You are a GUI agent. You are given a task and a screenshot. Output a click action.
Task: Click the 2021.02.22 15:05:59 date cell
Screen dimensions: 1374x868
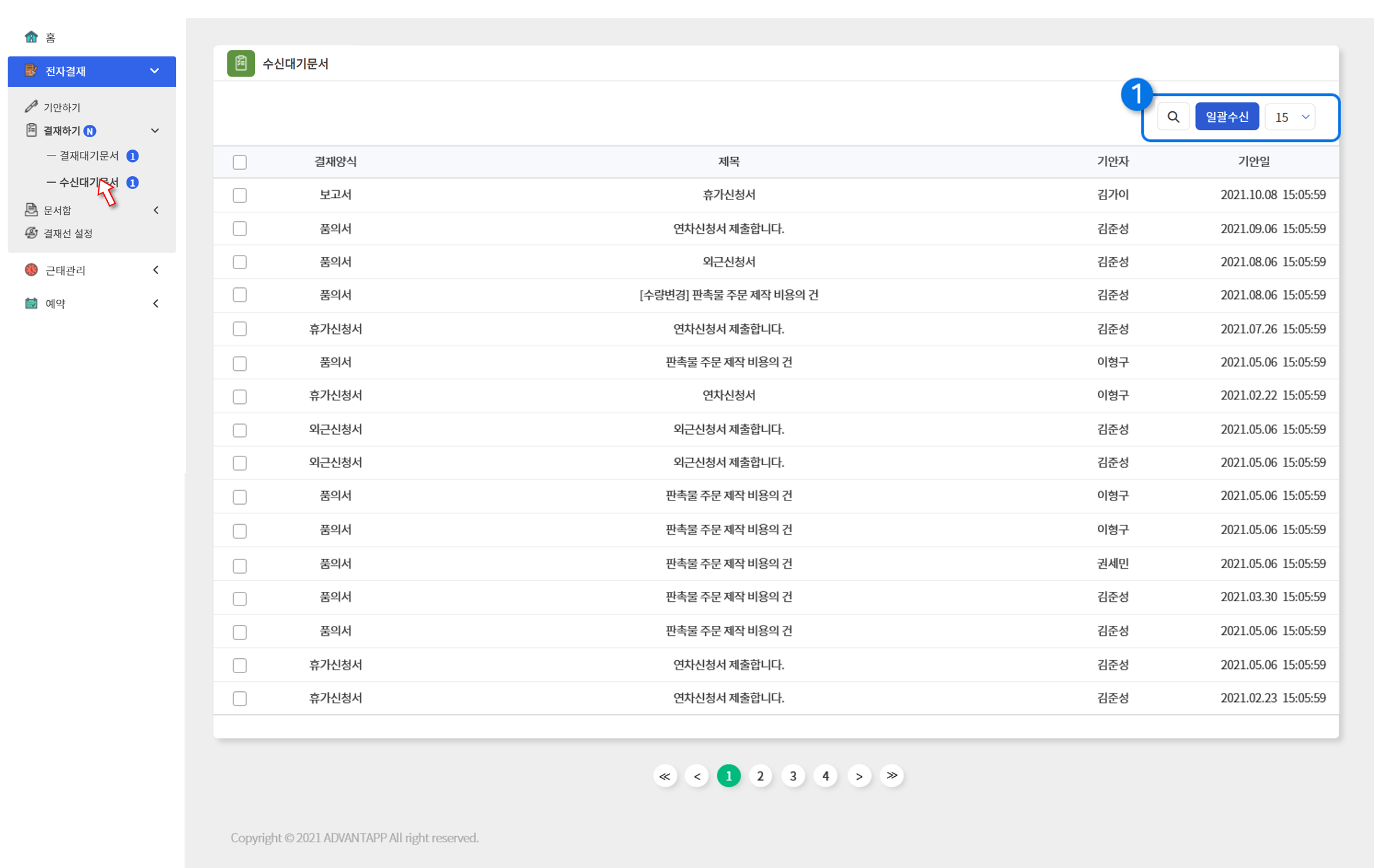[1273, 395]
